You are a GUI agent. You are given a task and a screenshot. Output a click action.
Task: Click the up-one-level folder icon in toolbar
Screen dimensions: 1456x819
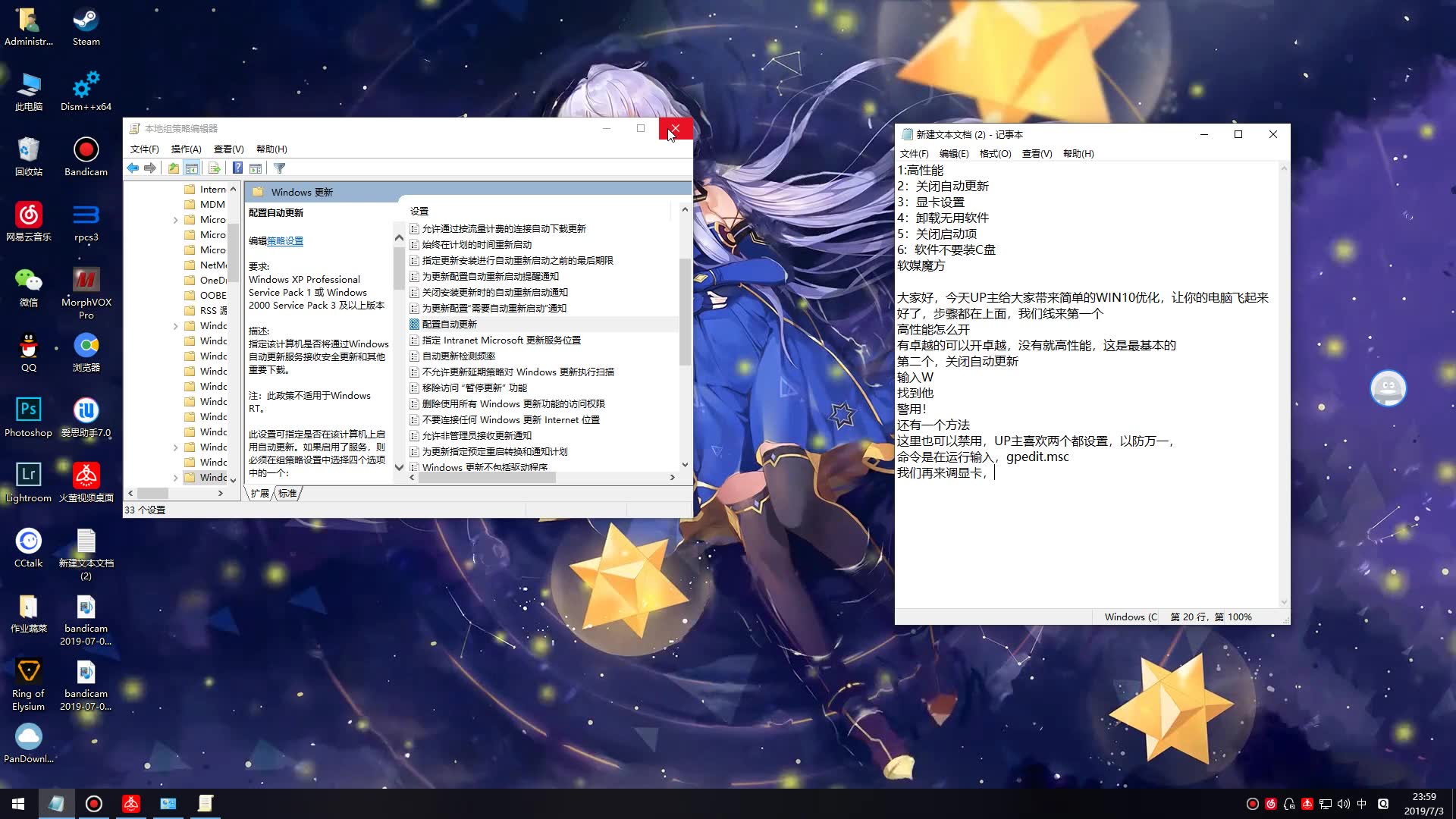coord(174,168)
